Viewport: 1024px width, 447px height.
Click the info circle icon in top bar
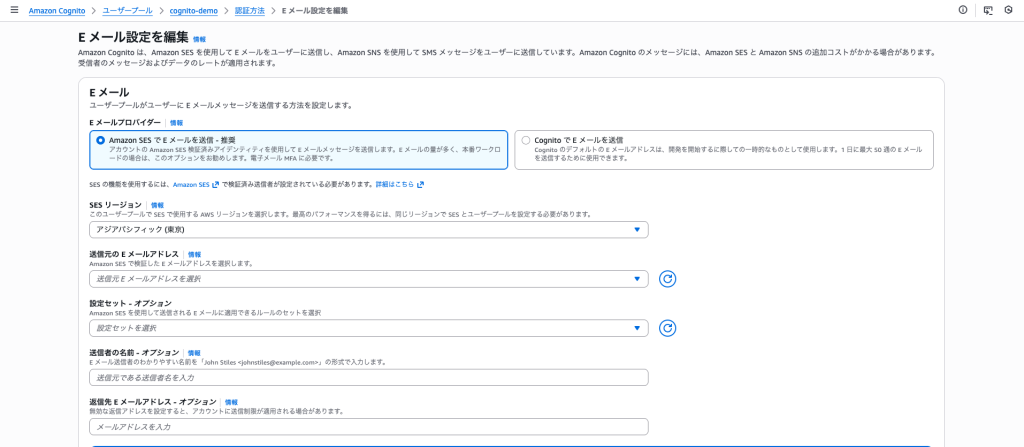tap(962, 10)
